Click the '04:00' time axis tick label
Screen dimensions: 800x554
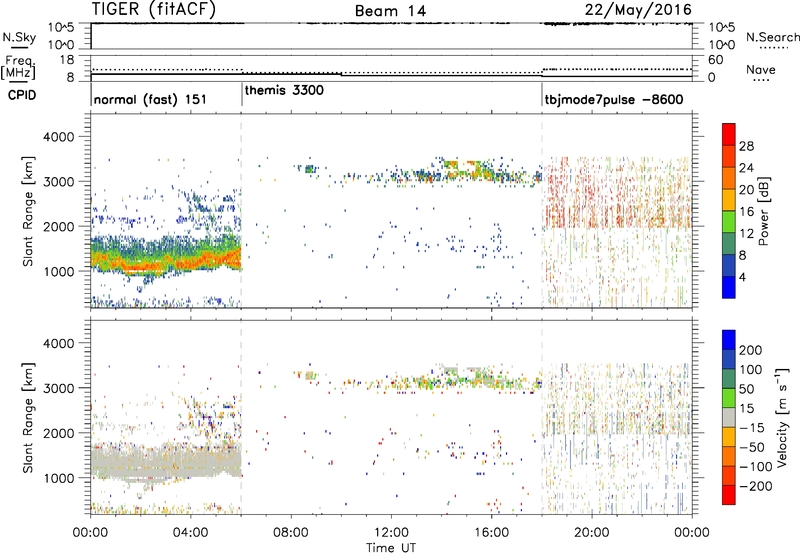pos(190,533)
